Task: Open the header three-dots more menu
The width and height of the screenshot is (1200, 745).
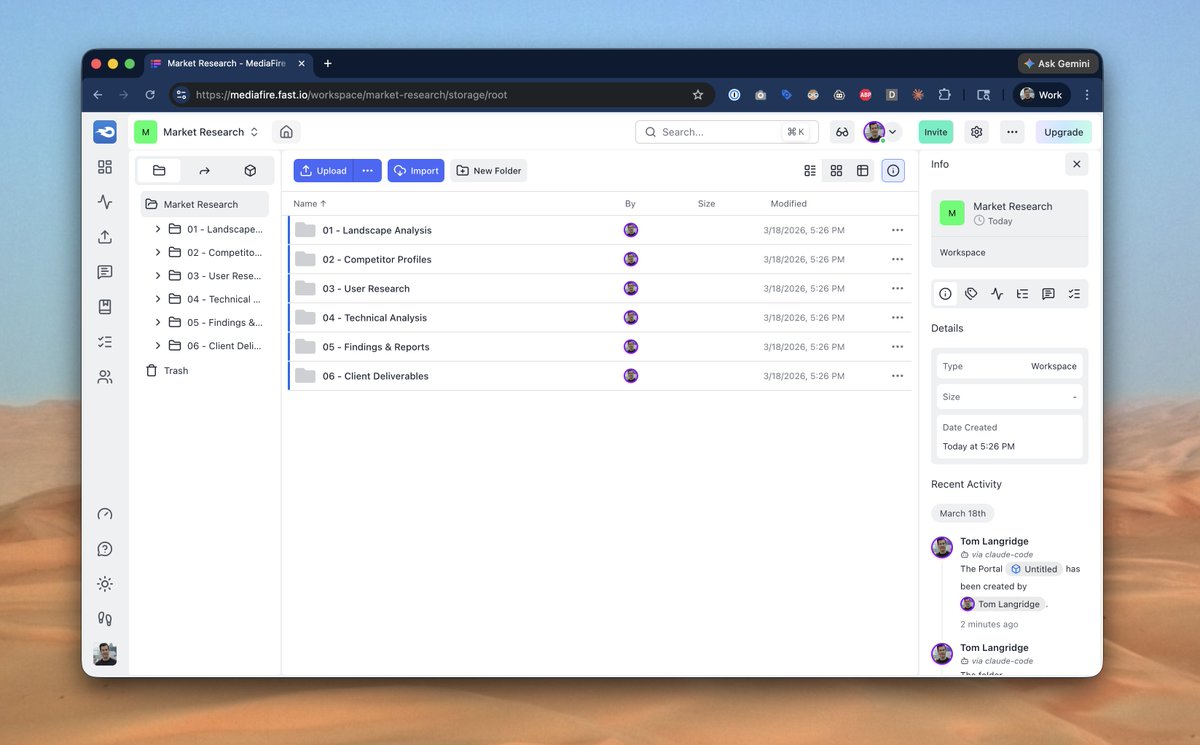Action: (1012, 132)
